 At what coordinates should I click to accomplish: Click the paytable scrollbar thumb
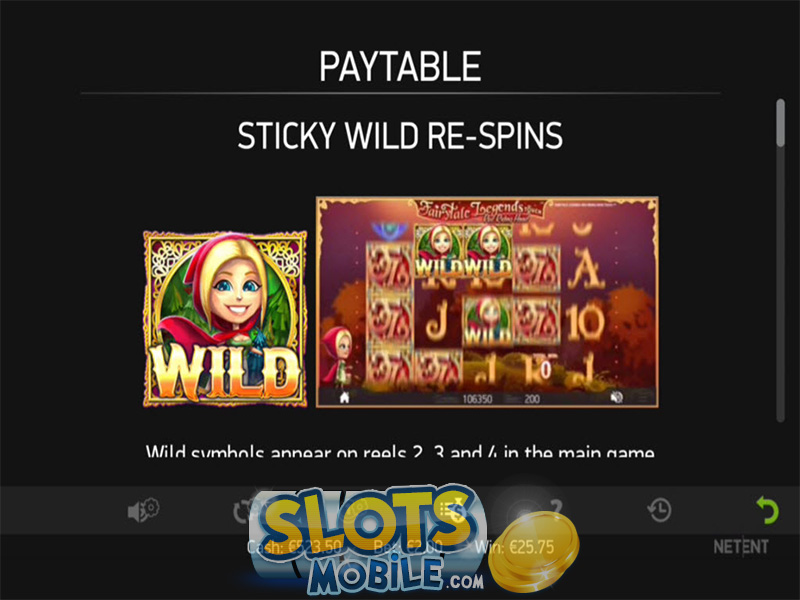pos(780,123)
